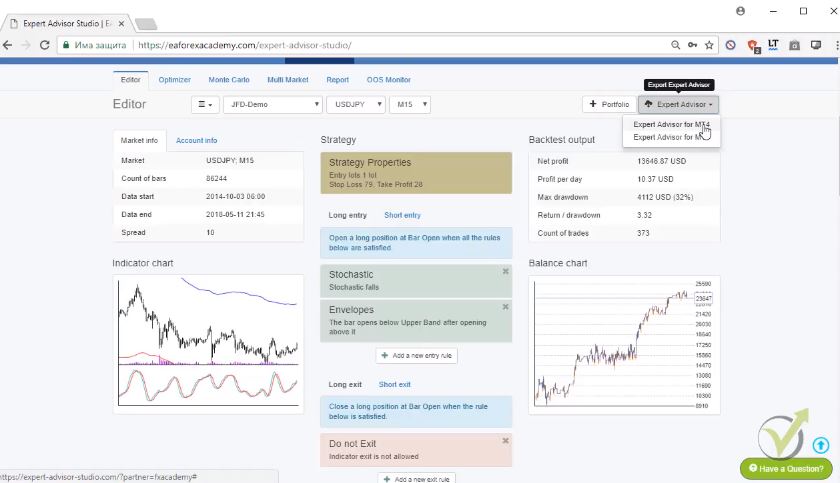
Task: Click the Indicator chart preview
Action: 208,344
